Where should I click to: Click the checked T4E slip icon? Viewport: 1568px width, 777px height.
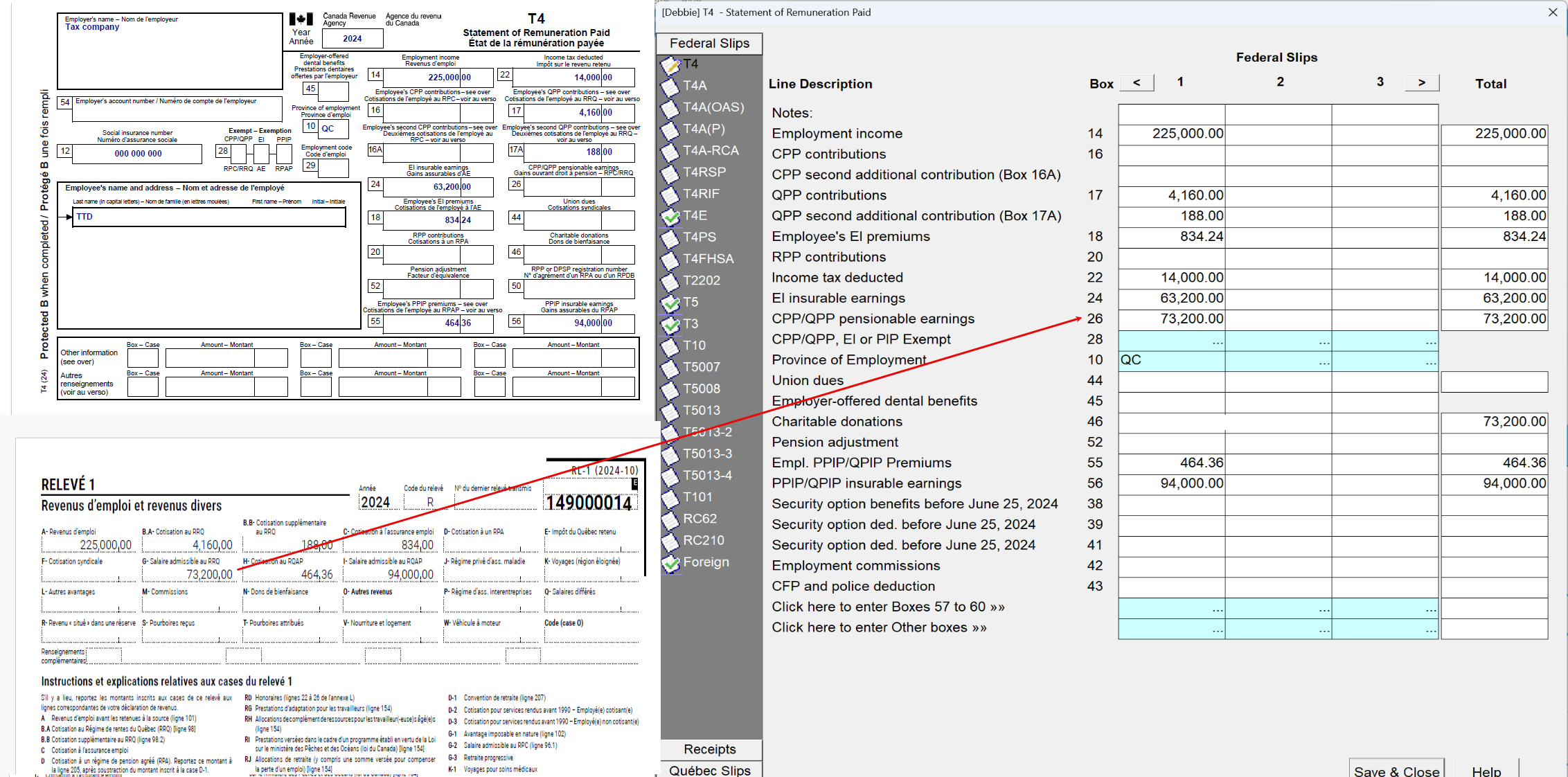(670, 216)
